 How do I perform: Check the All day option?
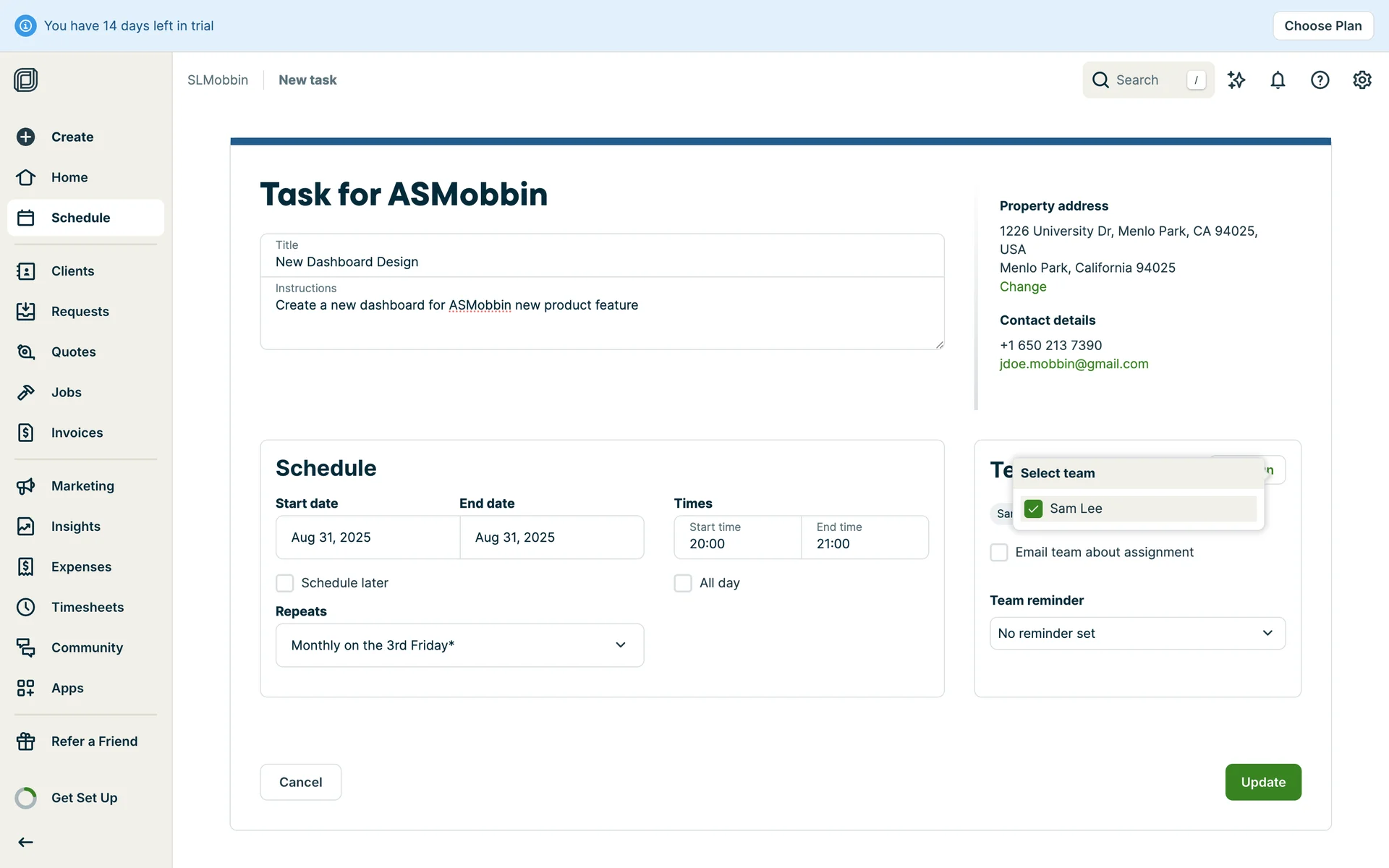click(x=683, y=583)
